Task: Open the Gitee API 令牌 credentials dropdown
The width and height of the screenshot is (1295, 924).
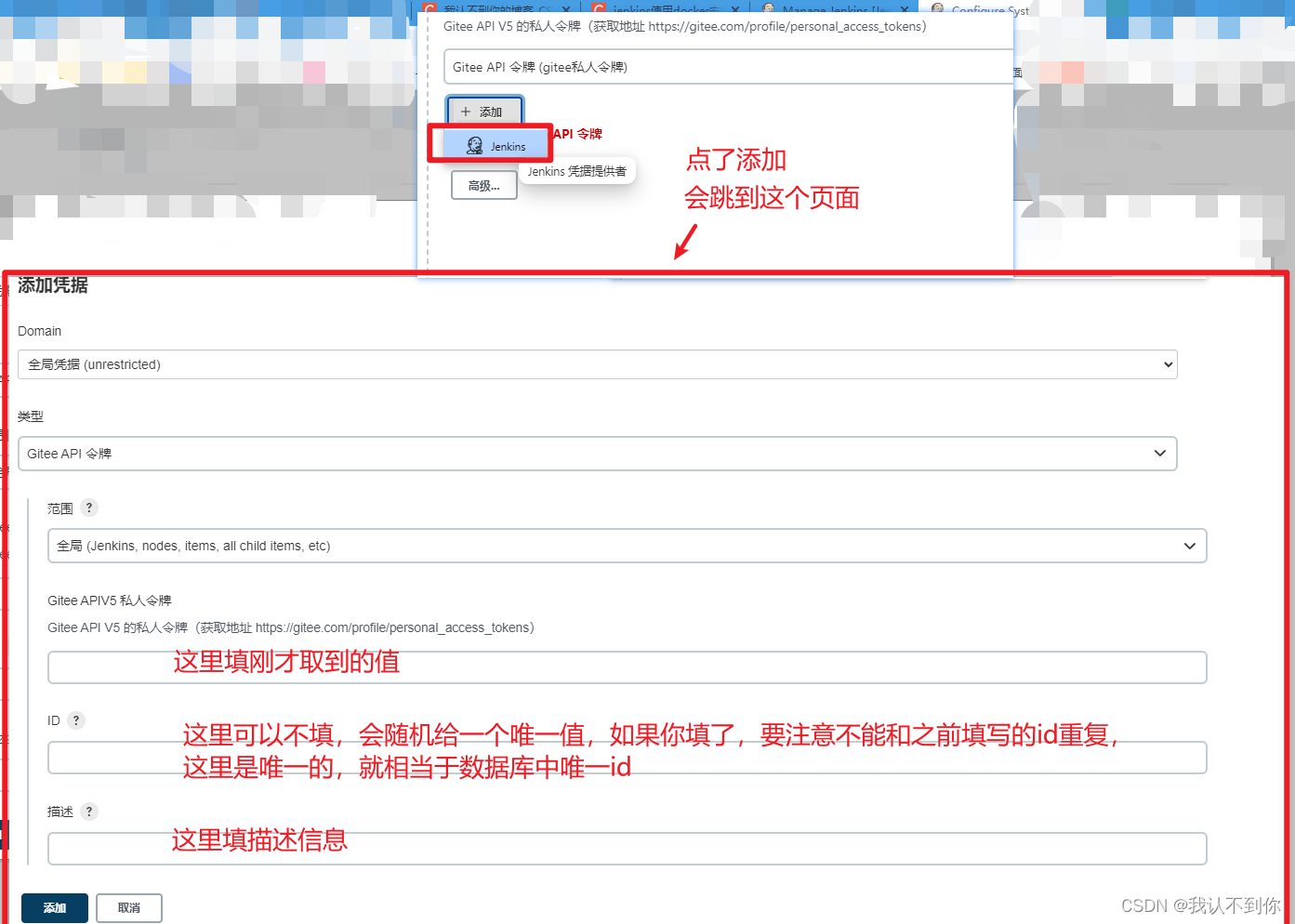Action: click(x=728, y=67)
